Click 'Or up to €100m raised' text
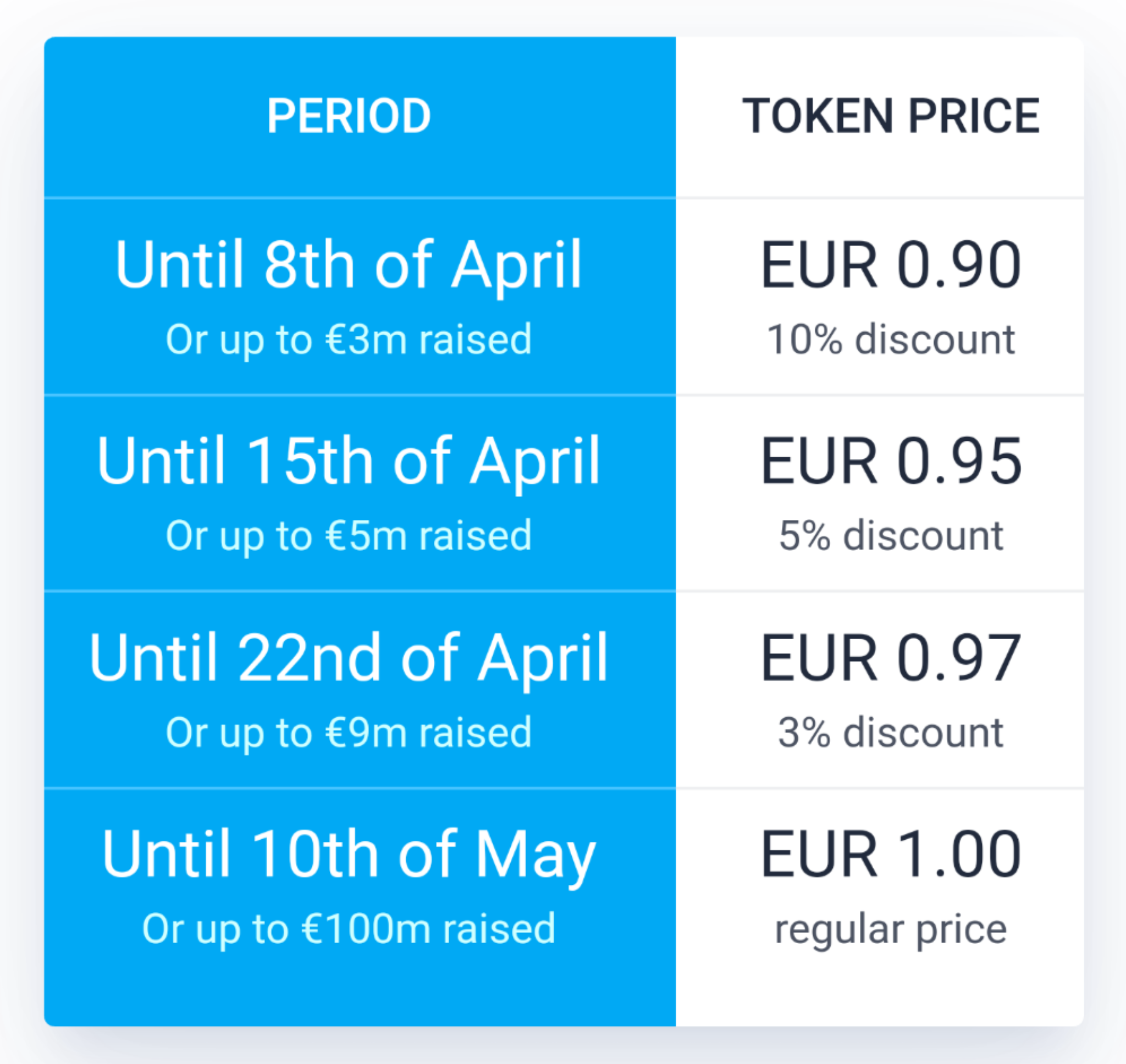The width and height of the screenshot is (1126, 1064). point(348,929)
